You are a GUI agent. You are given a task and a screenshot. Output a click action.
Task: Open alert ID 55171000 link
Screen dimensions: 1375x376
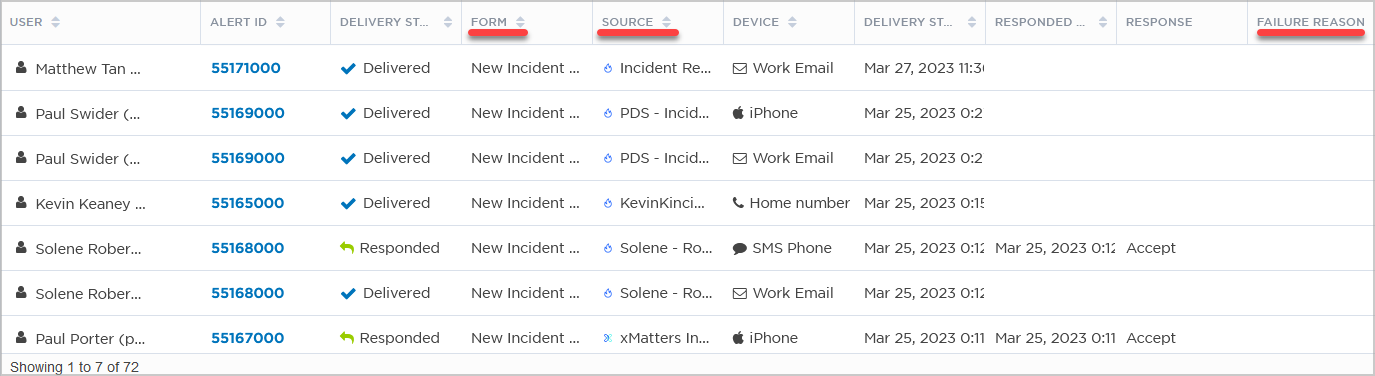pyautogui.click(x=246, y=68)
